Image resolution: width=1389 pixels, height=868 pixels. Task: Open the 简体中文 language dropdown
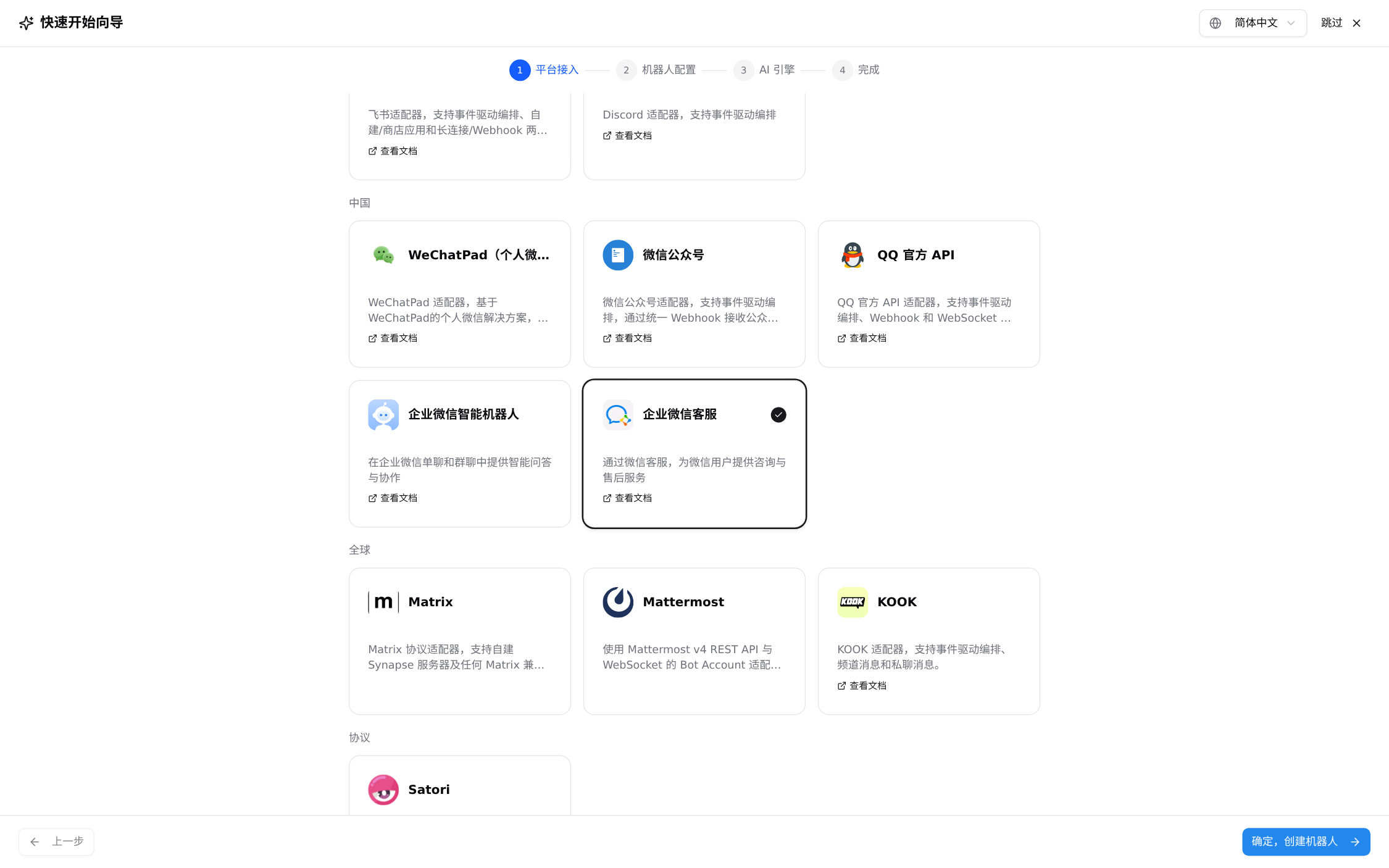1253,23
